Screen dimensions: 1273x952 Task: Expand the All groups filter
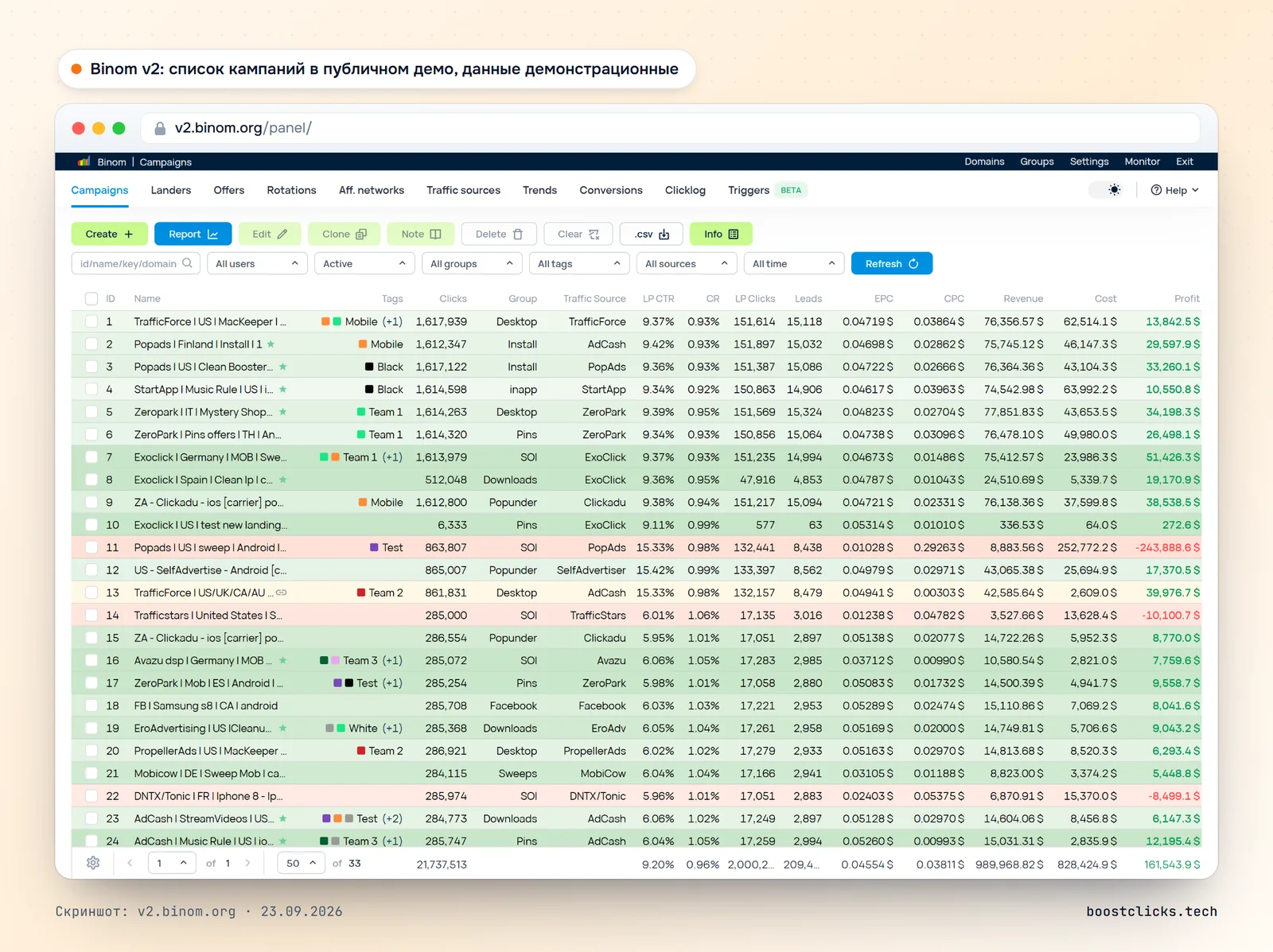472,263
